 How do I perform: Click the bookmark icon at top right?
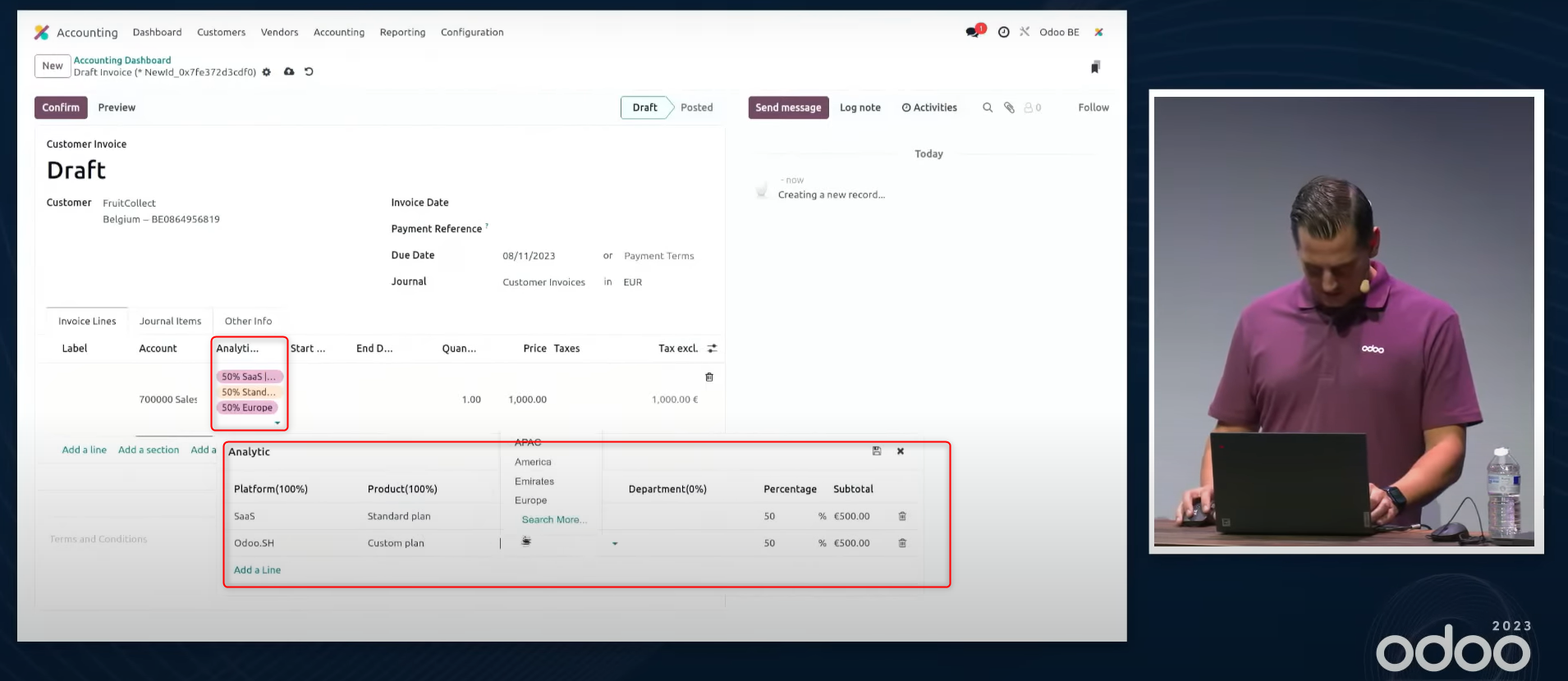(1095, 67)
